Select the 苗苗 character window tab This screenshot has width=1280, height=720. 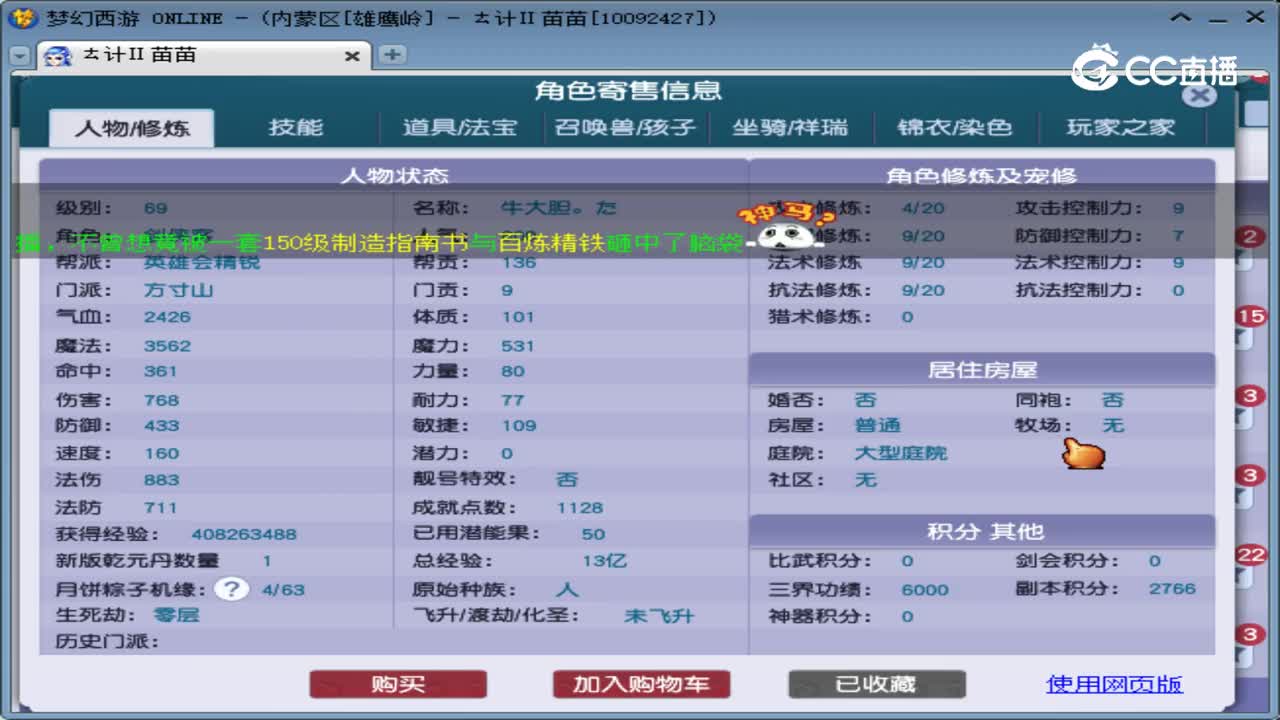point(203,55)
